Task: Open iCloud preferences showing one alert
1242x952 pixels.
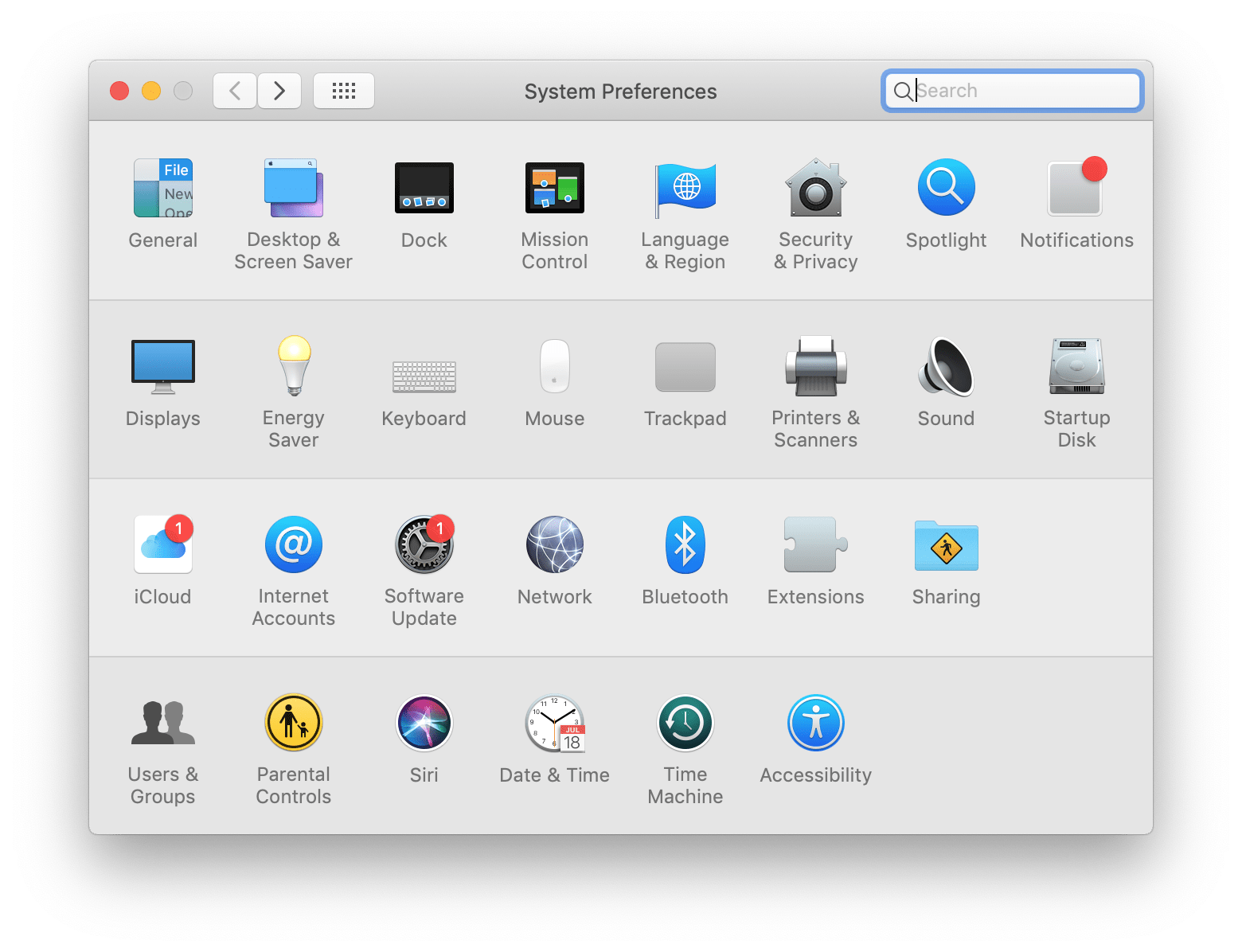Action: pos(162,544)
